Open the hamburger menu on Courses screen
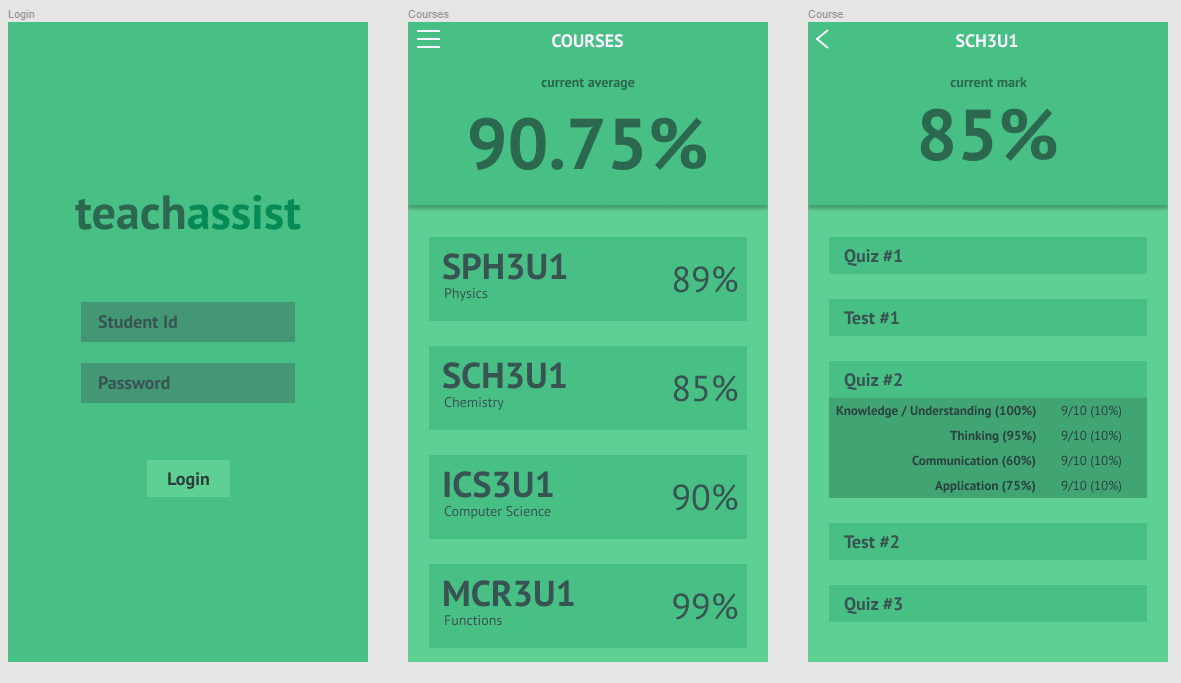 [x=429, y=39]
